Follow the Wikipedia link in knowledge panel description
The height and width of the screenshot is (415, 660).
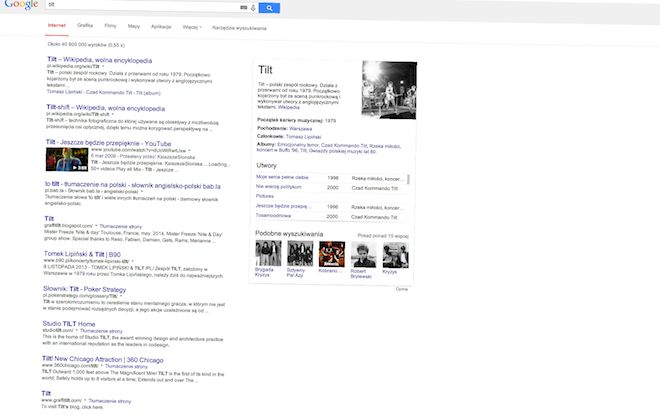click(x=289, y=107)
